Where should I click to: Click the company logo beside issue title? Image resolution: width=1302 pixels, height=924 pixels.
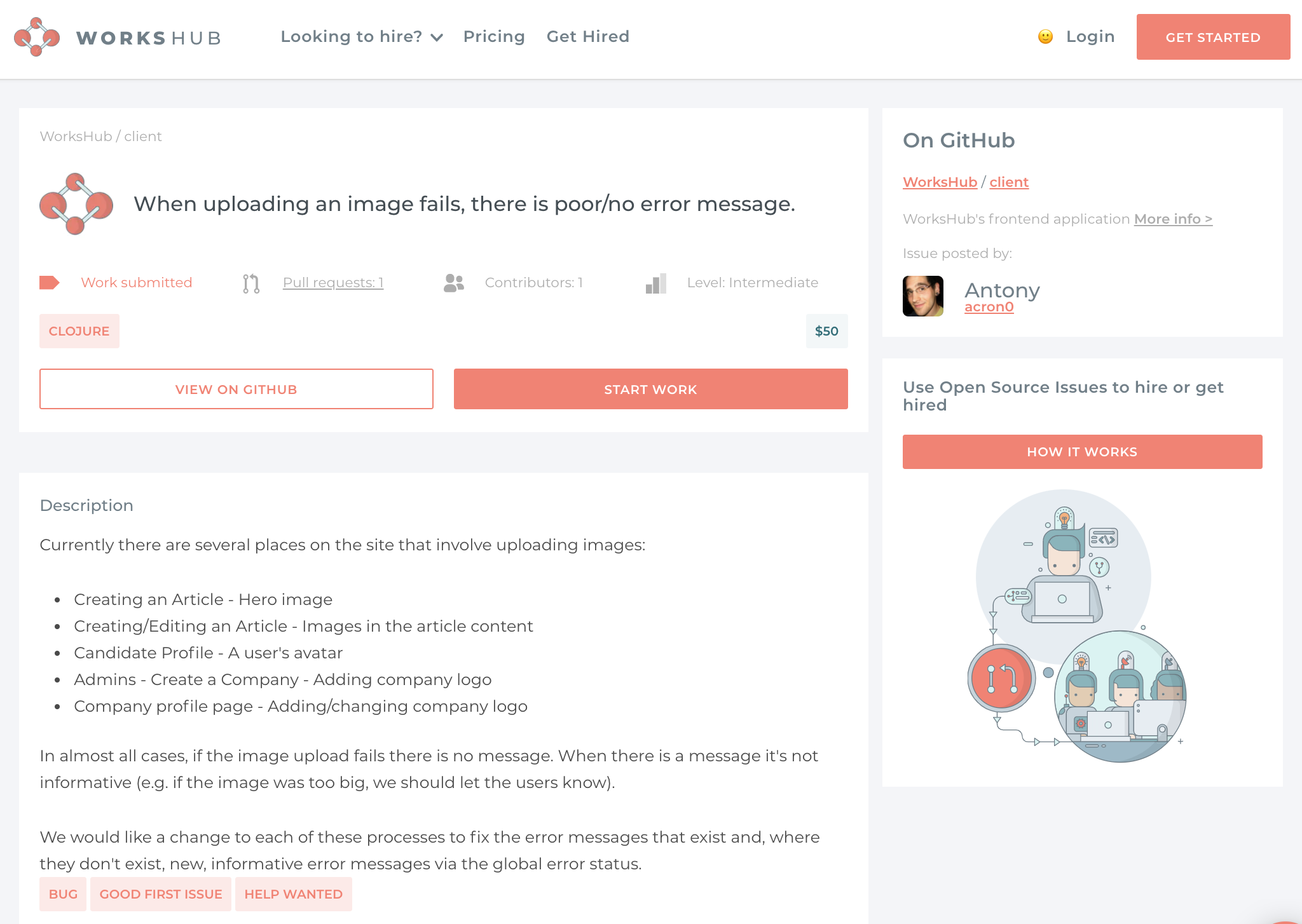76,204
